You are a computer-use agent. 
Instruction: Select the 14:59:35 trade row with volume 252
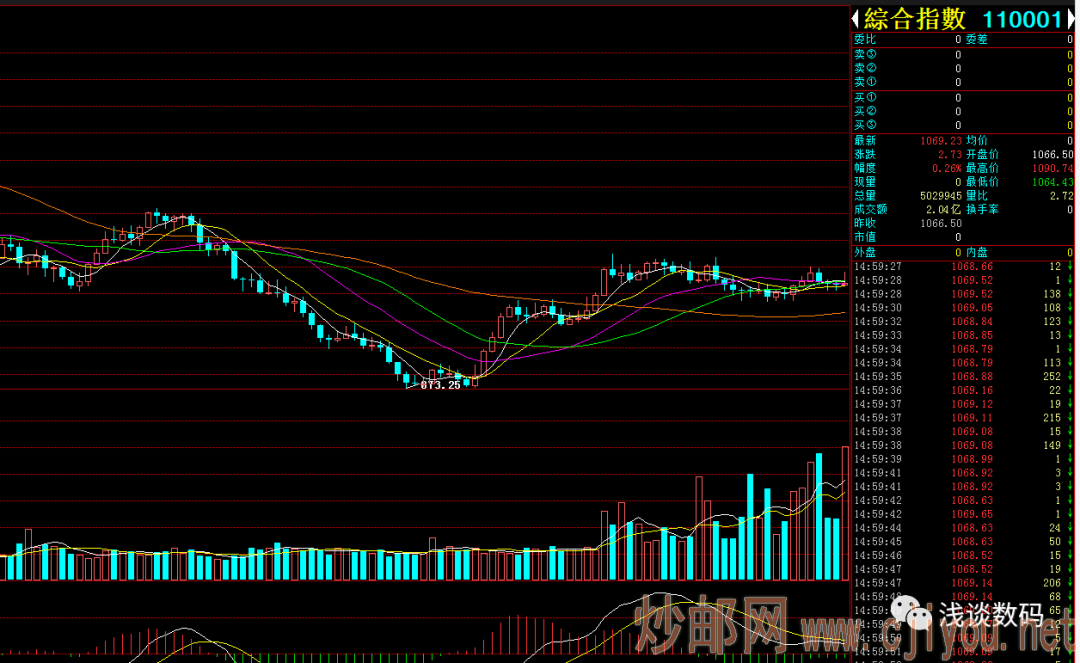click(960, 377)
